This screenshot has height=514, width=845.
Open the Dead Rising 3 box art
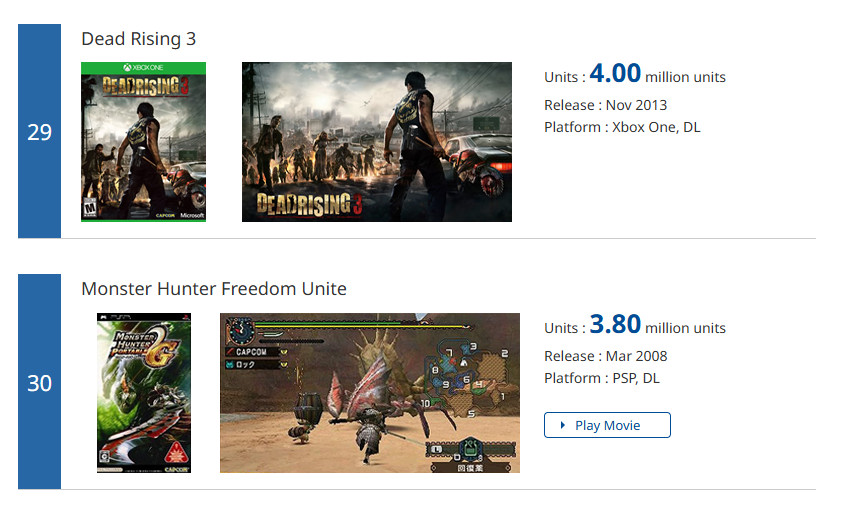pos(143,142)
